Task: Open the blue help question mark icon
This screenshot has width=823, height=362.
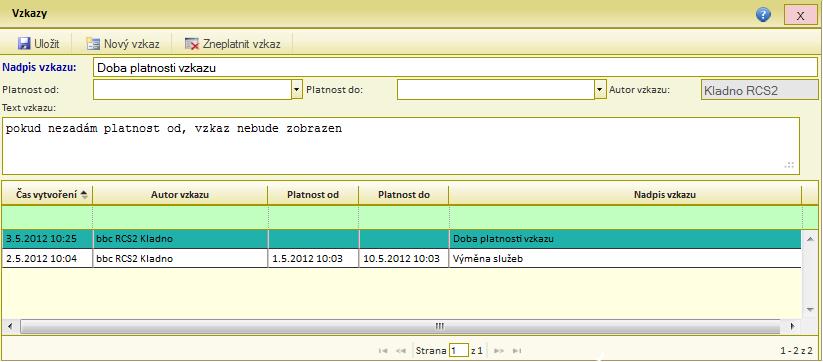Action: (763, 15)
